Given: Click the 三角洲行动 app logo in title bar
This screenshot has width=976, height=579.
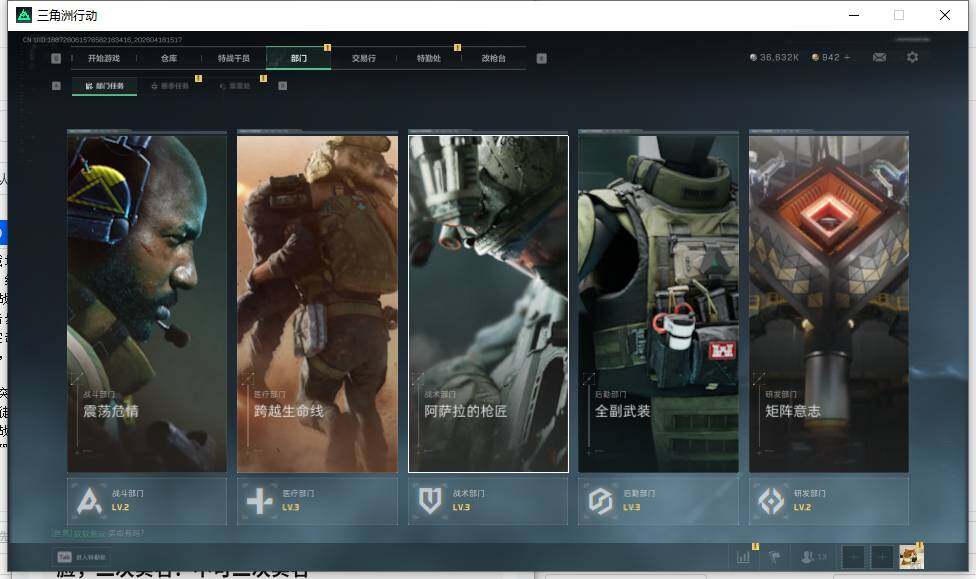Looking at the screenshot, I should [24, 16].
